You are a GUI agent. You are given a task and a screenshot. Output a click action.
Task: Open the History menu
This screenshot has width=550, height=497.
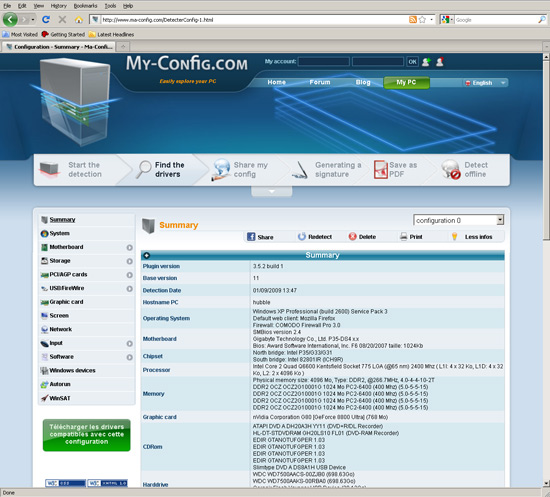(x=58, y=6)
